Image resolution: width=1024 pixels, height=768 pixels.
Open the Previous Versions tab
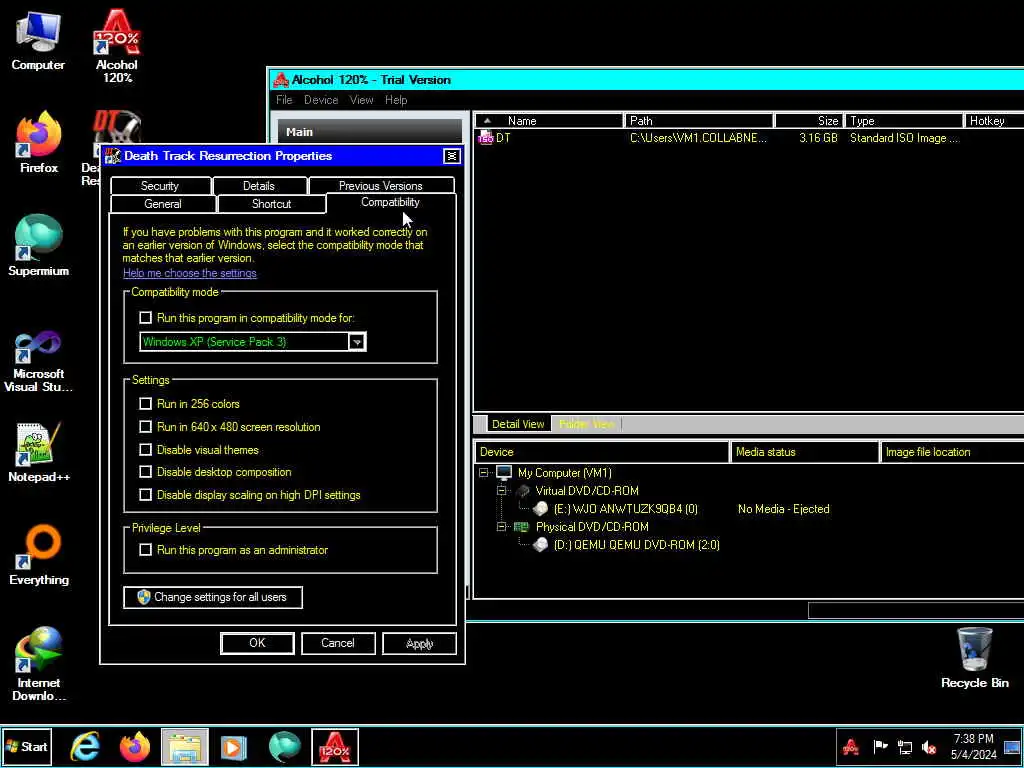(381, 186)
